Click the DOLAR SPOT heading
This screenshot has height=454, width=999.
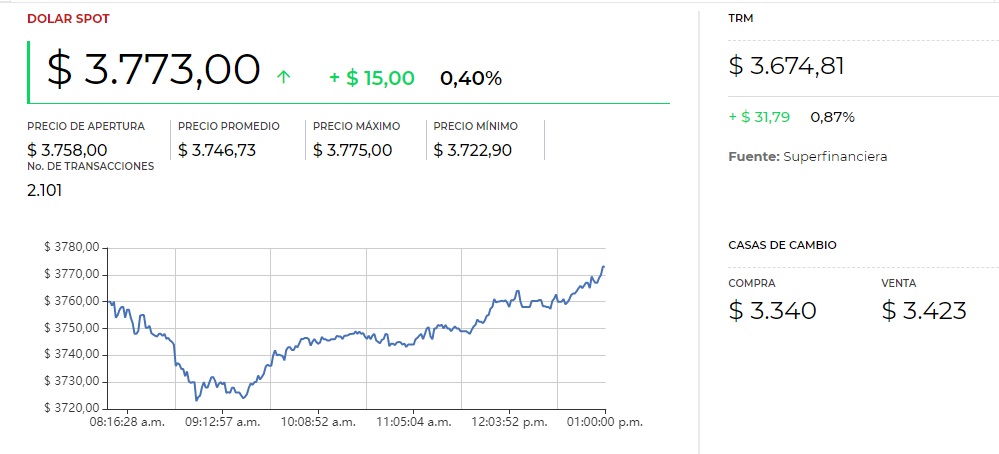click(69, 18)
